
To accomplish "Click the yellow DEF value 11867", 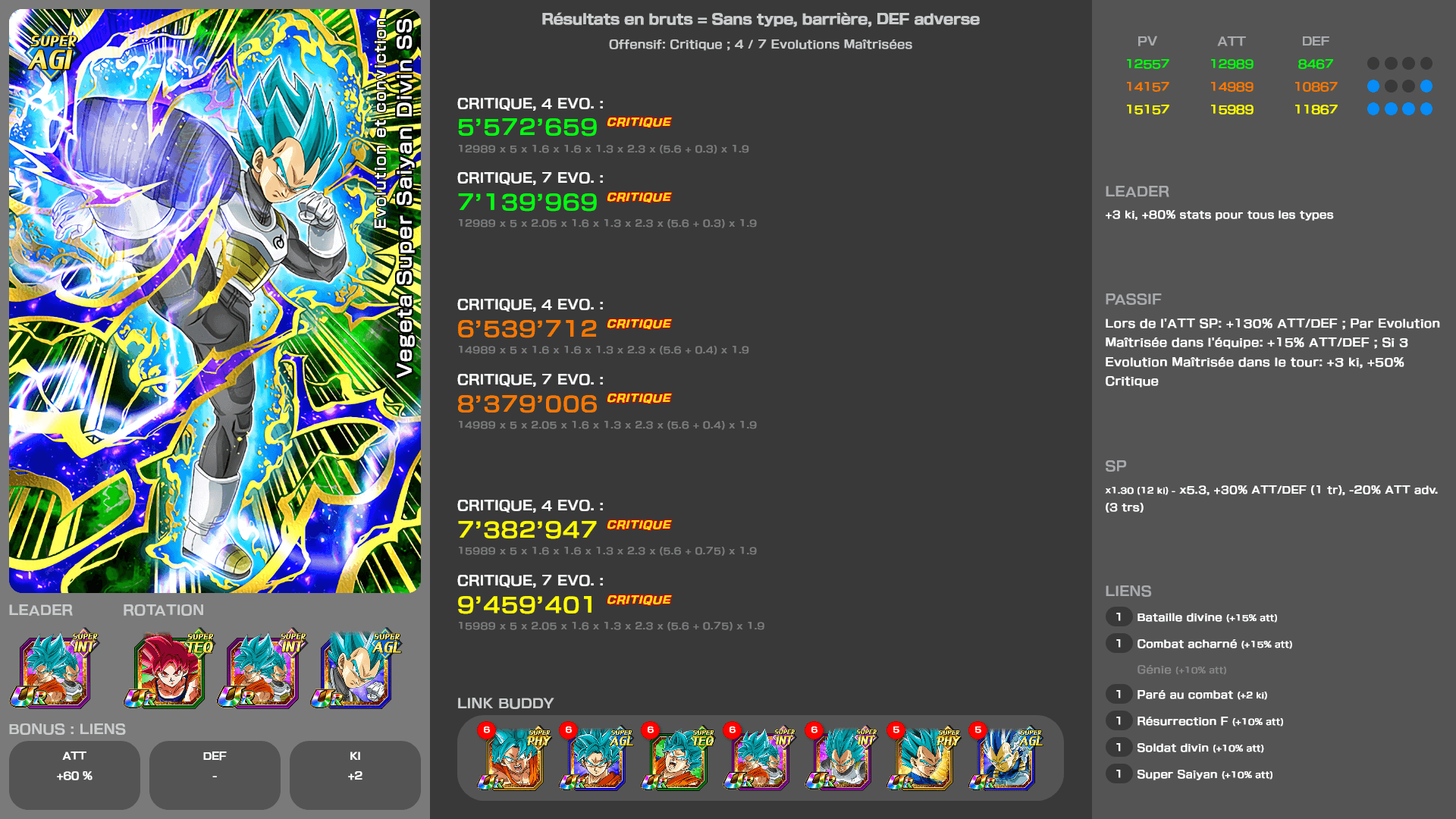I will coord(1316,109).
